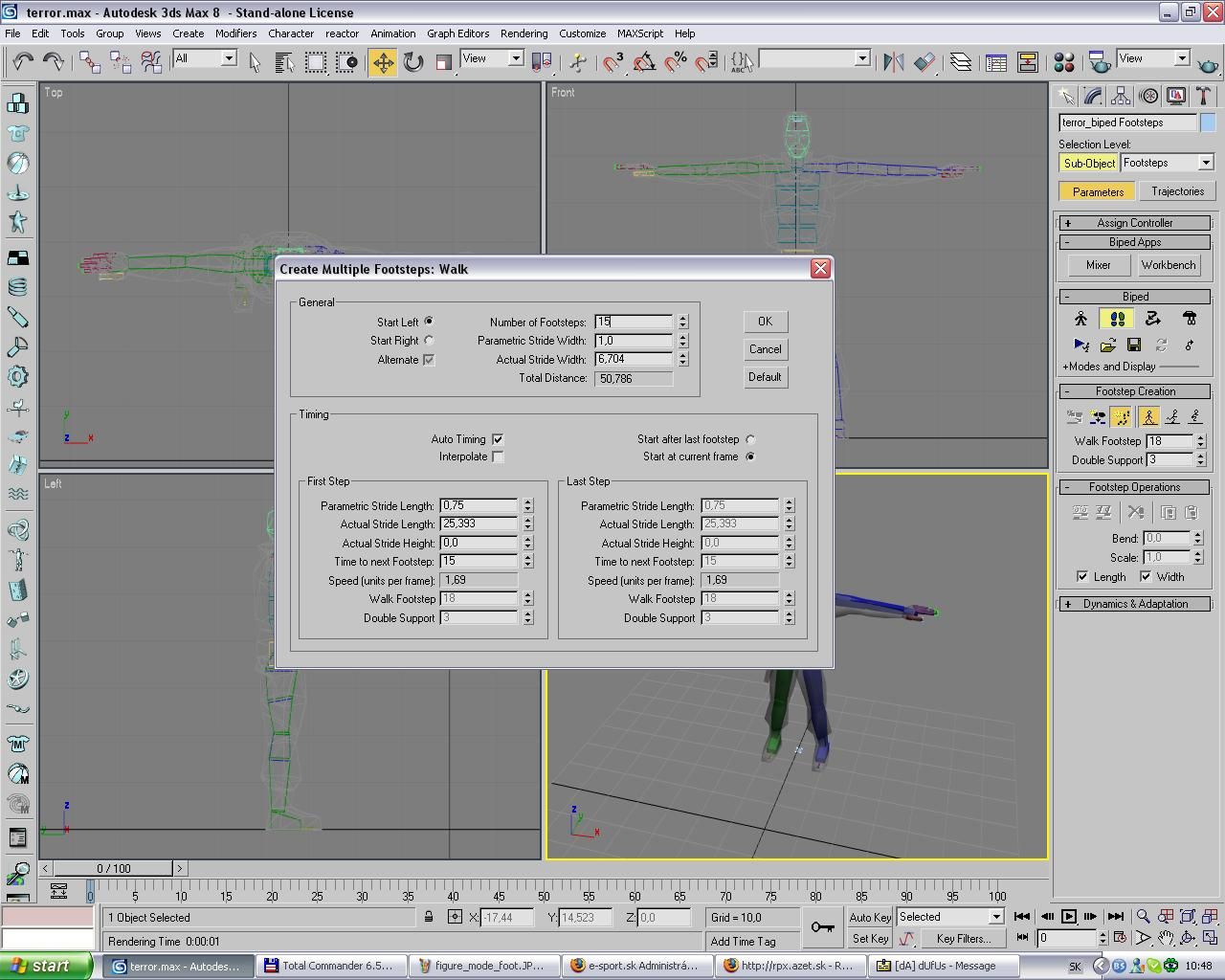This screenshot has width=1225, height=980.
Task: Activate the Select and Move tool
Action: click(x=383, y=62)
